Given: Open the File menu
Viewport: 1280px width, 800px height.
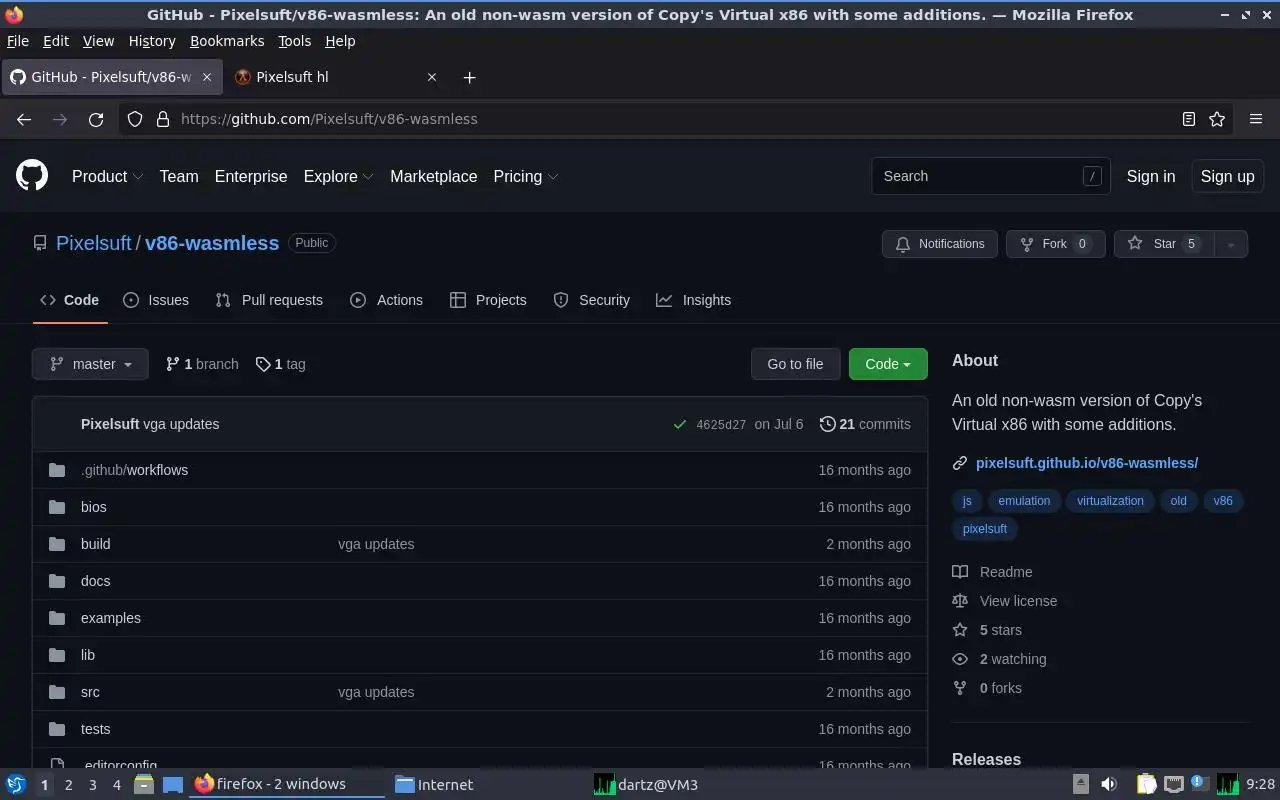Looking at the screenshot, I should point(18,41).
